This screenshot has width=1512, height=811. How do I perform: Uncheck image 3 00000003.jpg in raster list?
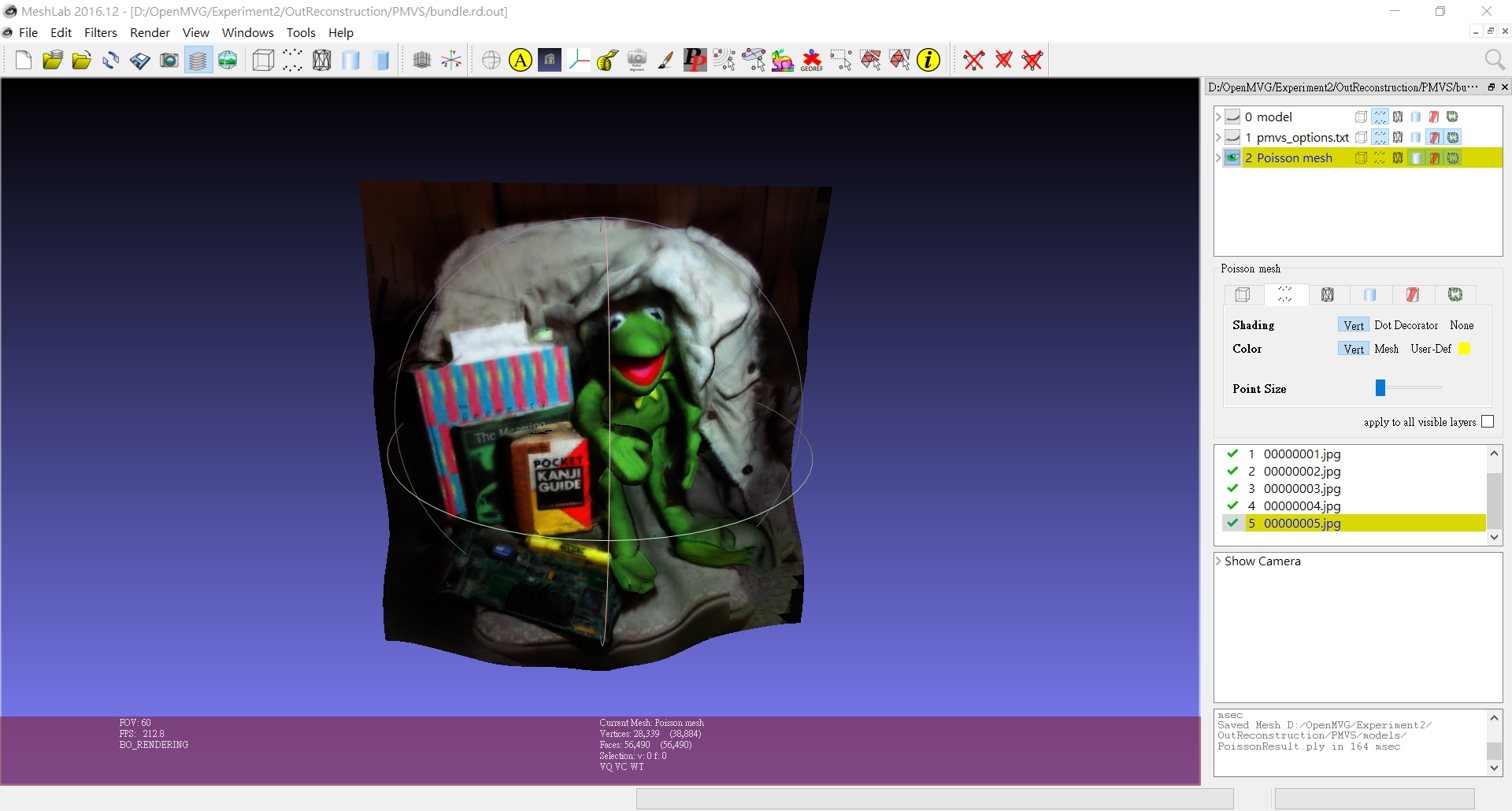click(1232, 488)
